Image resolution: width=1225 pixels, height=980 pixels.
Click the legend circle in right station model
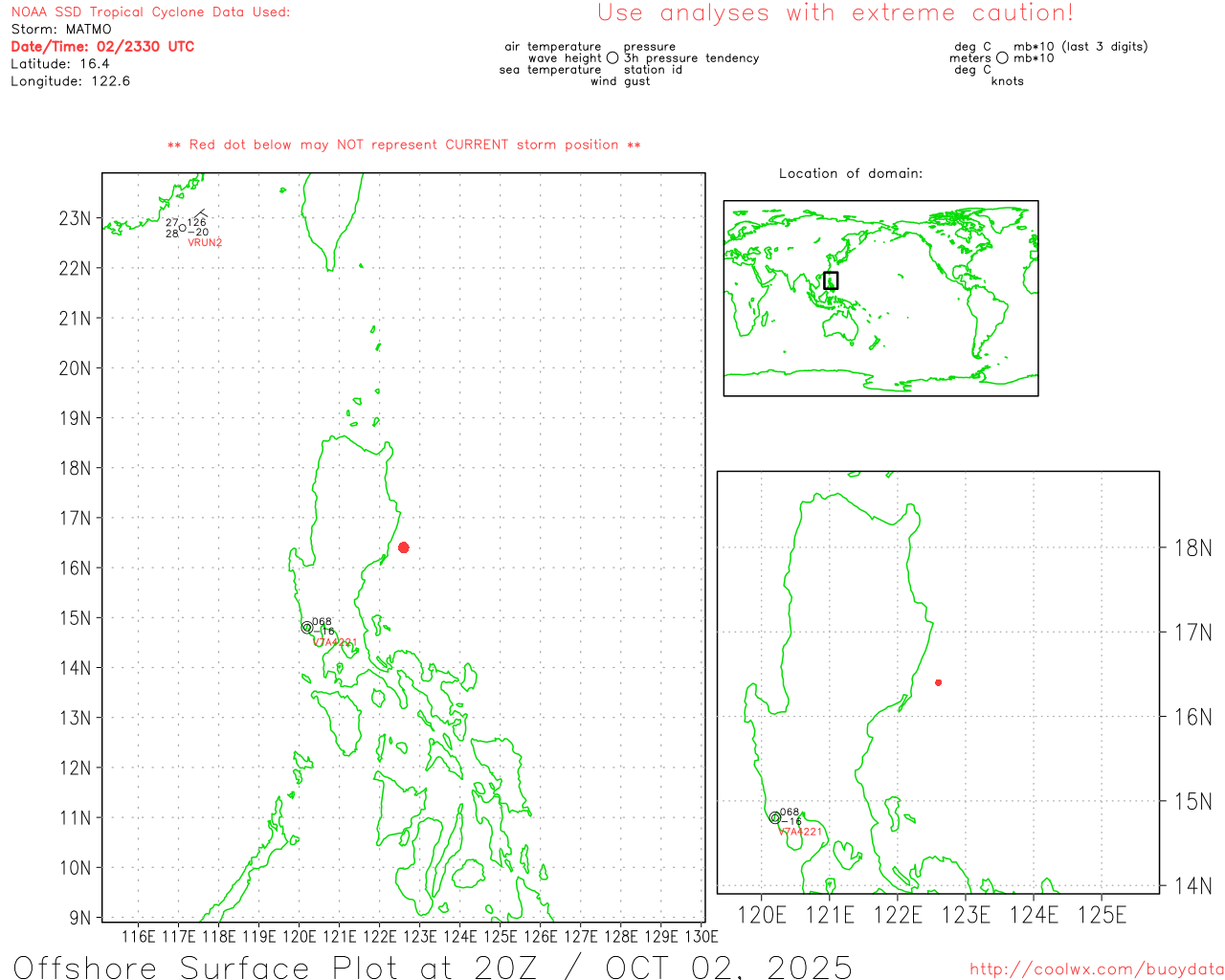pyautogui.click(x=1002, y=58)
